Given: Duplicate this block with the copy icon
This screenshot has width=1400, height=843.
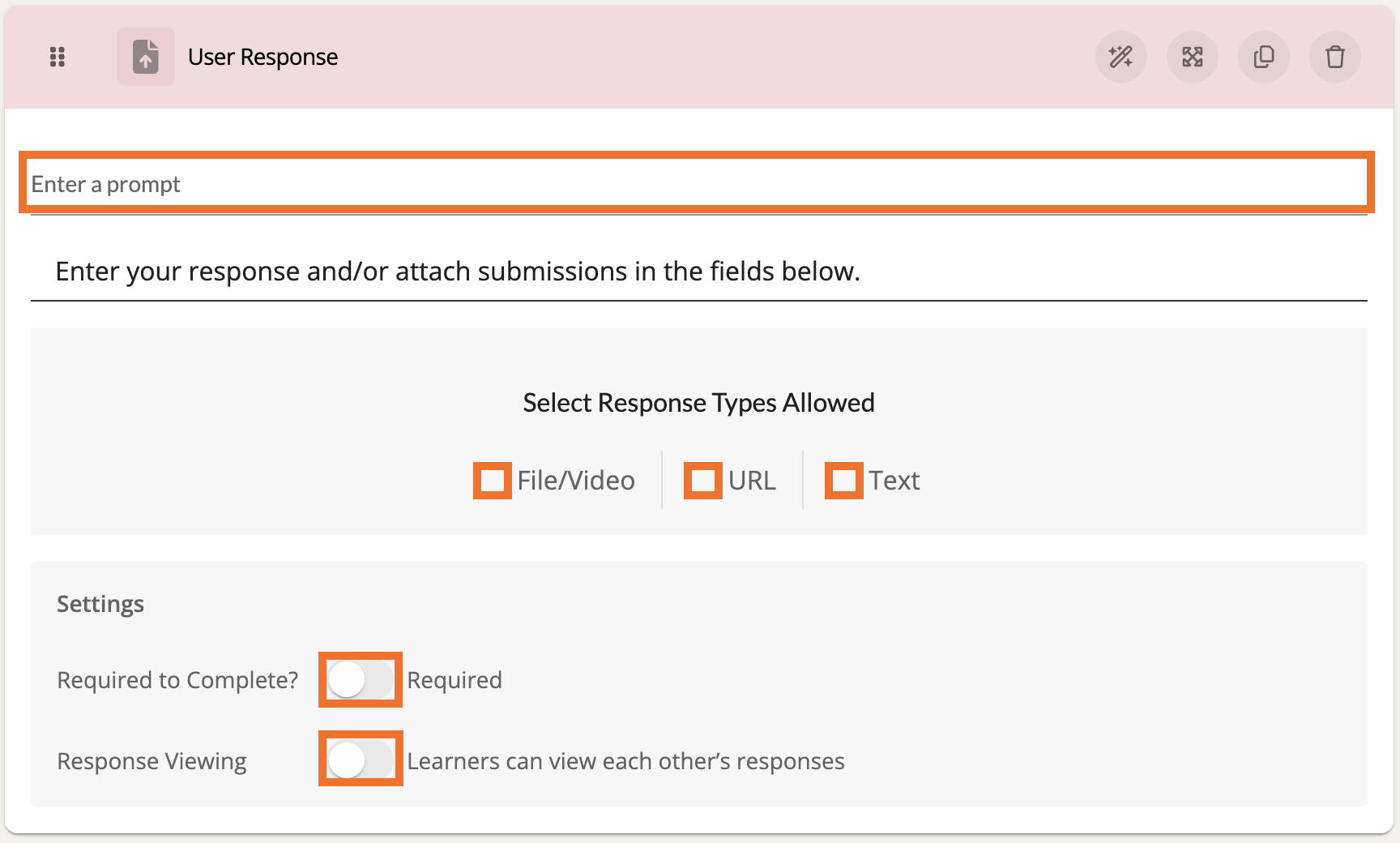Looking at the screenshot, I should [x=1263, y=57].
